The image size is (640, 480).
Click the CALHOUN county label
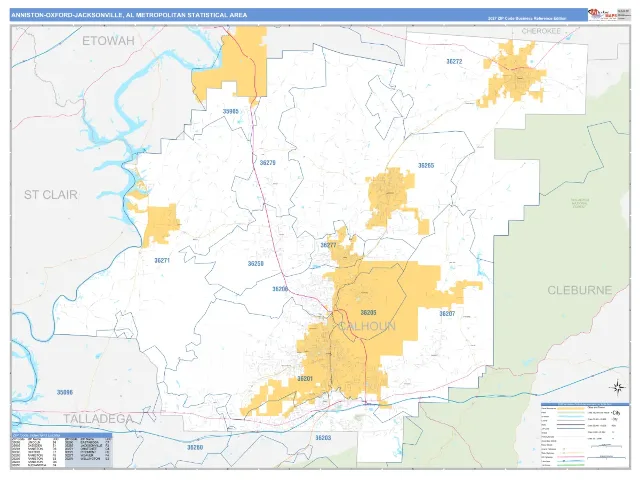pyautogui.click(x=367, y=326)
